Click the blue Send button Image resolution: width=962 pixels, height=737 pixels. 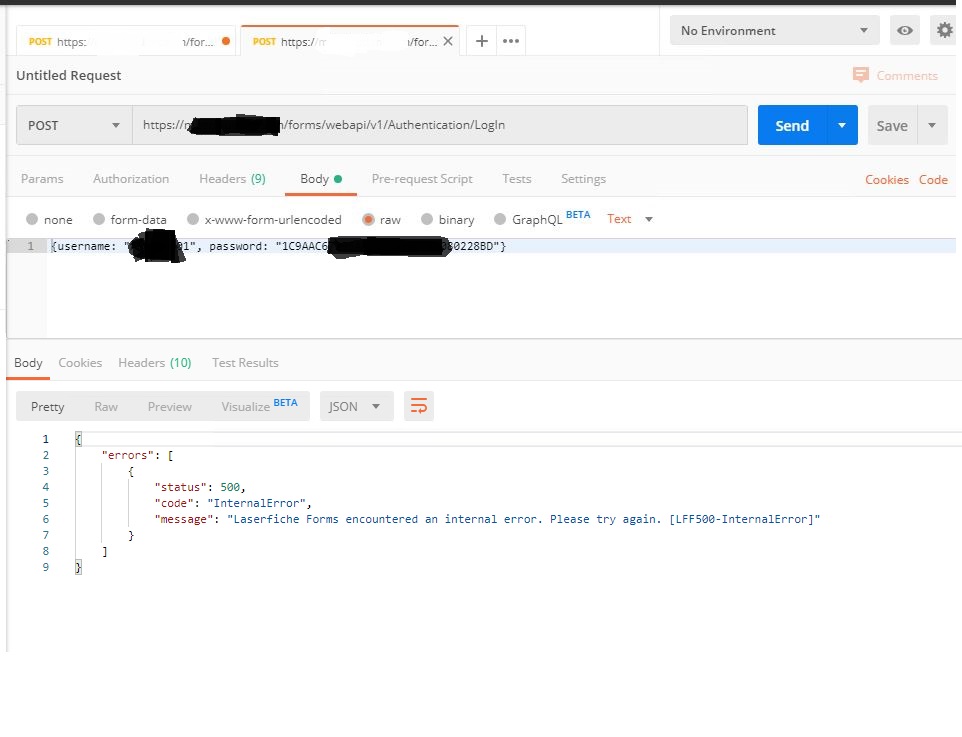[x=792, y=126]
